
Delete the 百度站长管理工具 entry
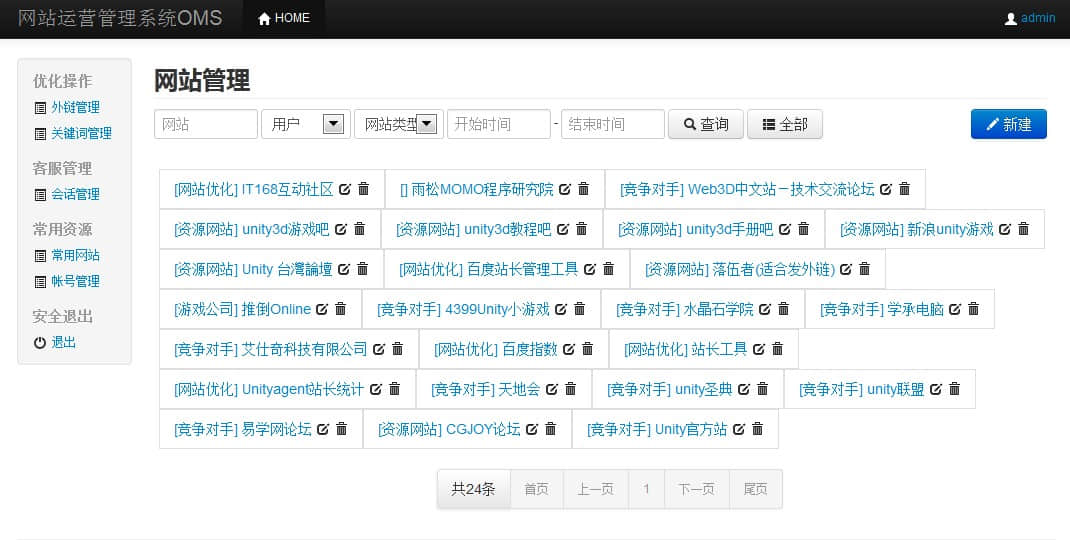(x=609, y=268)
